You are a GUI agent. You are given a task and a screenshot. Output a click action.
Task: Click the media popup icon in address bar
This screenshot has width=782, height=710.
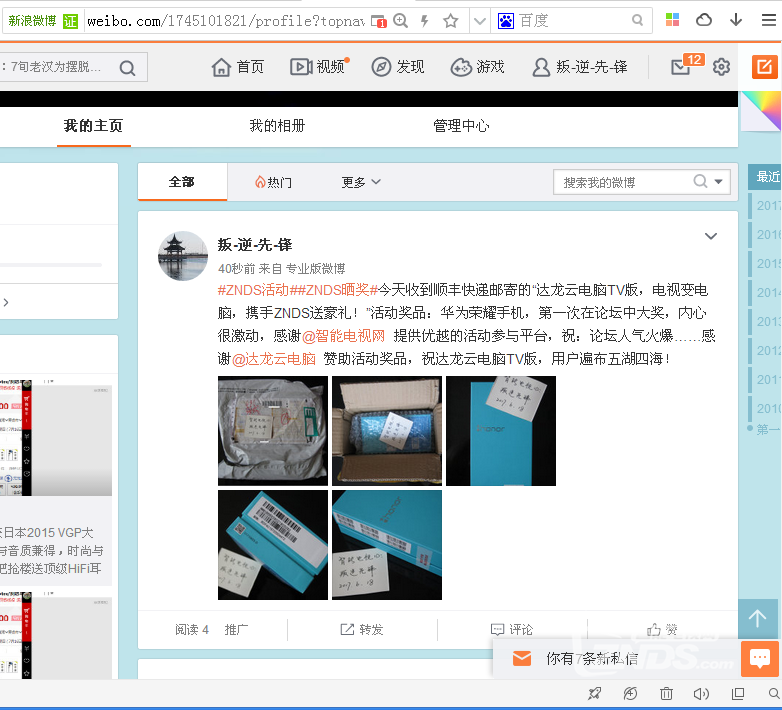[x=379, y=21]
